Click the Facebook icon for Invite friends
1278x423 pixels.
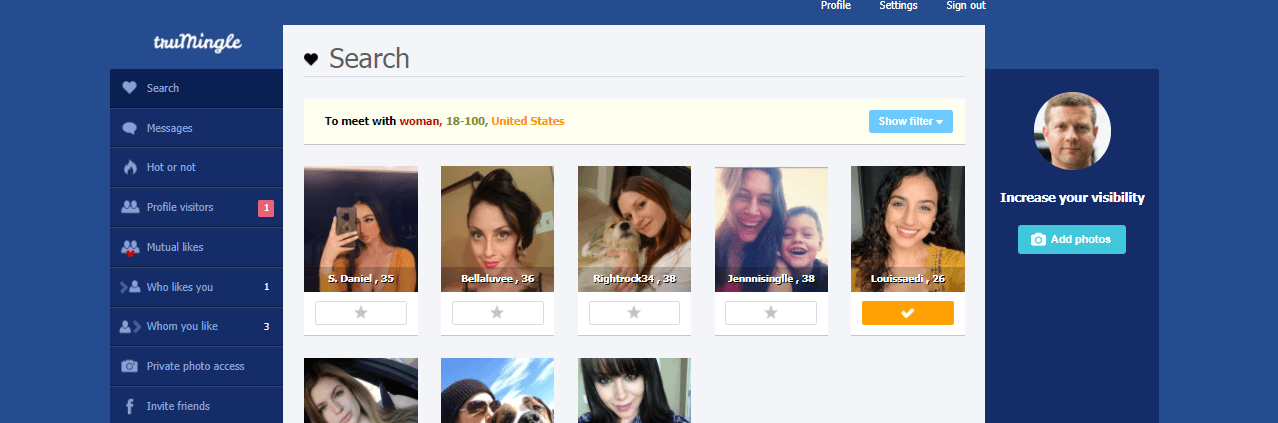129,406
